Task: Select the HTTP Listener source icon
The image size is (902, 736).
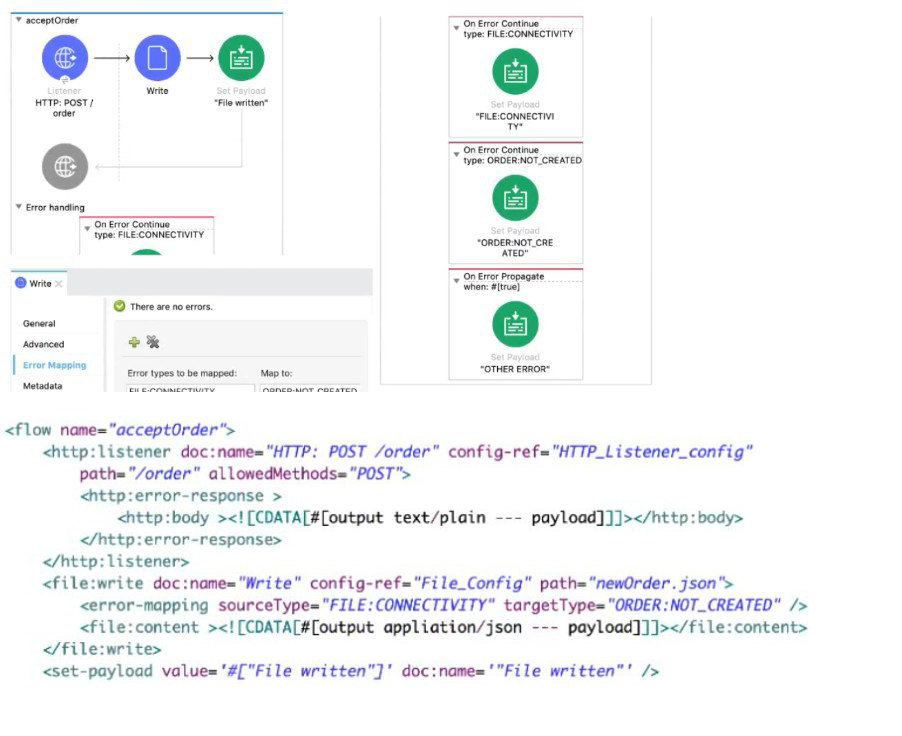Action: pyautogui.click(x=65, y=58)
